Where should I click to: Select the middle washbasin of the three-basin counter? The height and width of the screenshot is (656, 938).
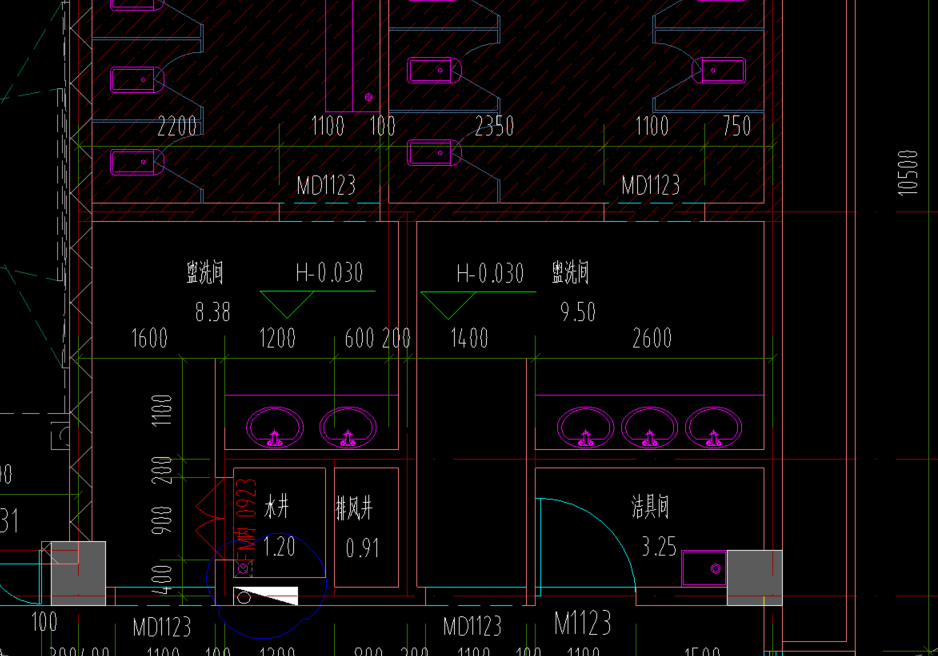tap(649, 428)
